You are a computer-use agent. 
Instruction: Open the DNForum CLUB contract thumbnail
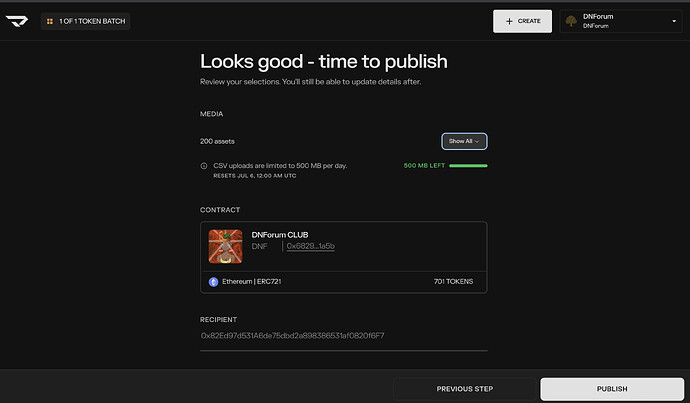point(225,246)
